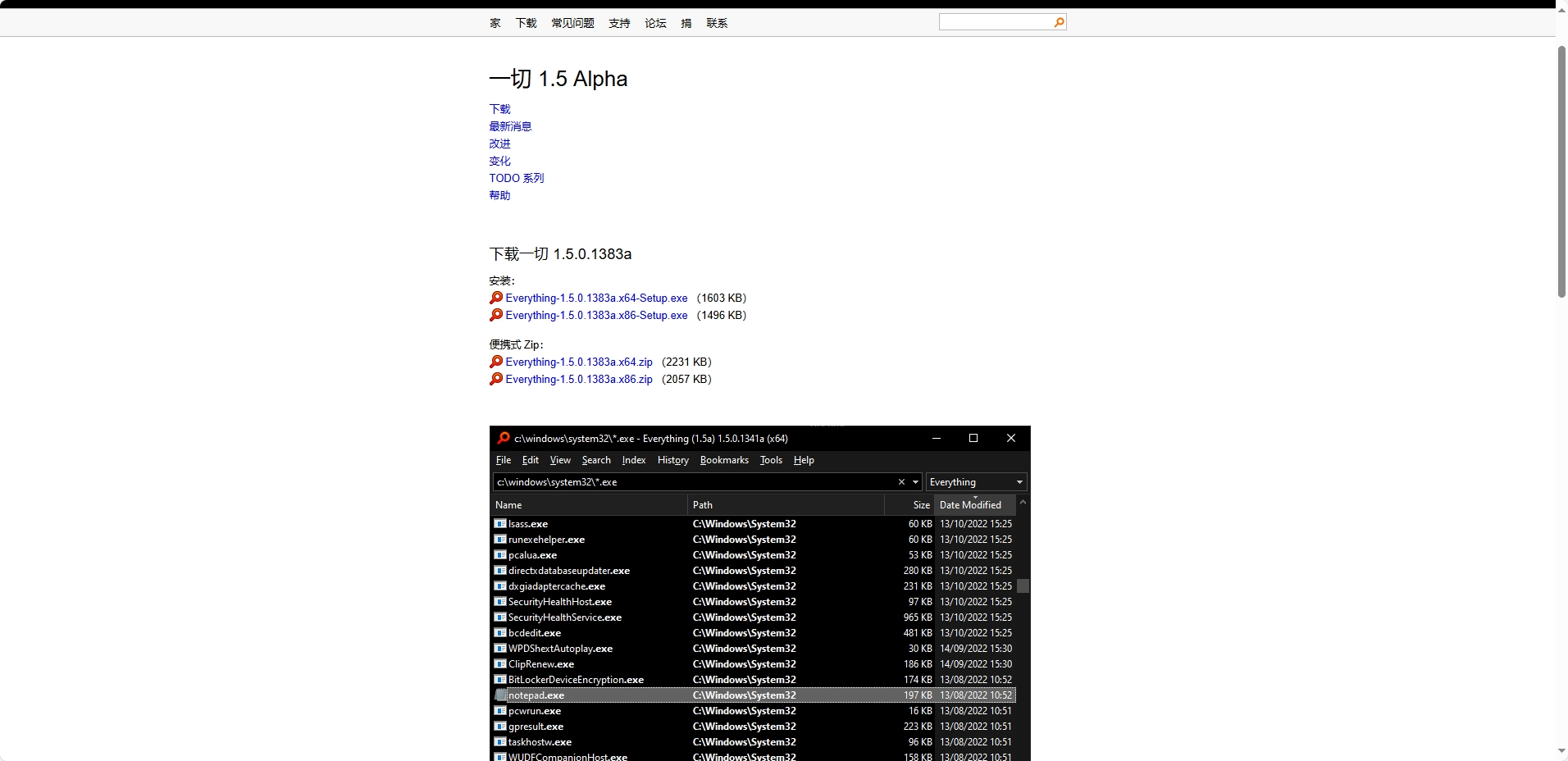Click the Everything app icon in the window title bar
Image resolution: width=1568 pixels, height=761 pixels.
[x=504, y=438]
